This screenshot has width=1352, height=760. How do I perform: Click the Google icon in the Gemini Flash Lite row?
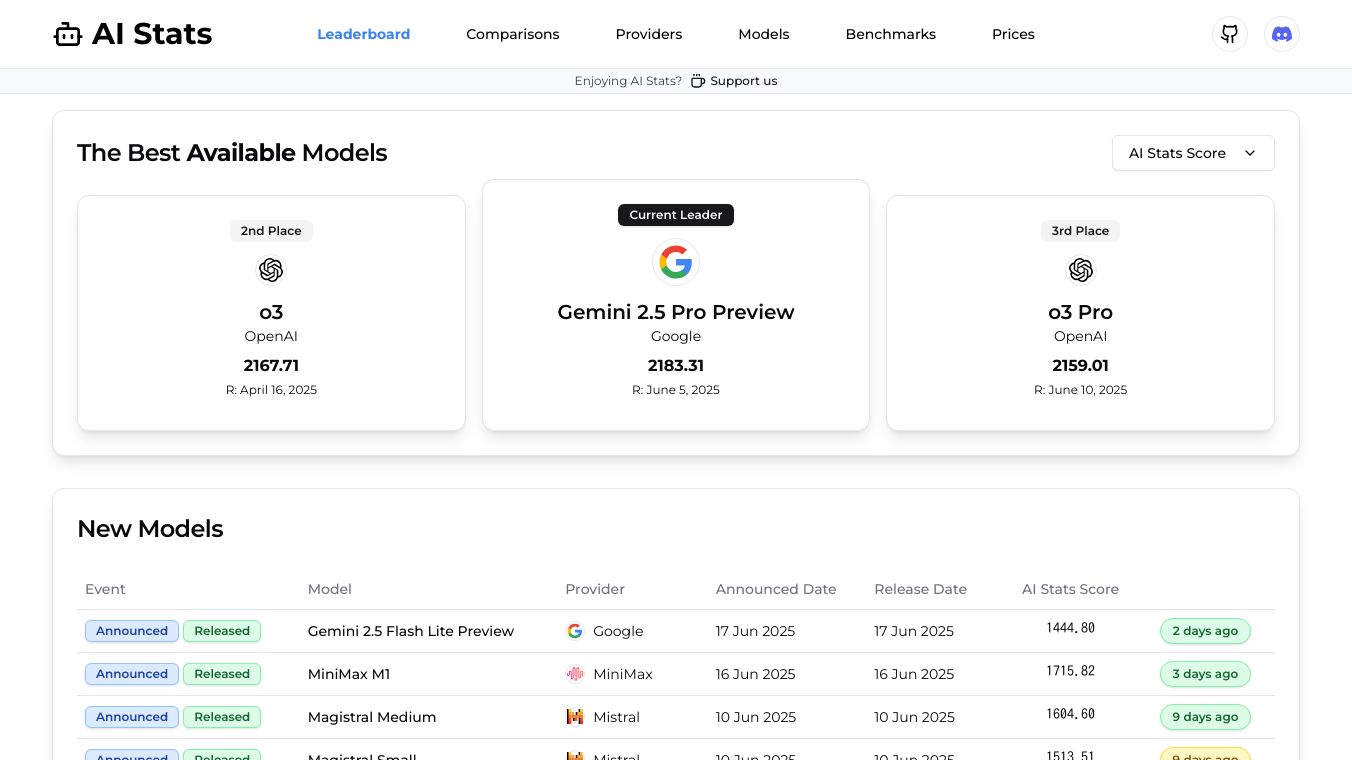575,631
